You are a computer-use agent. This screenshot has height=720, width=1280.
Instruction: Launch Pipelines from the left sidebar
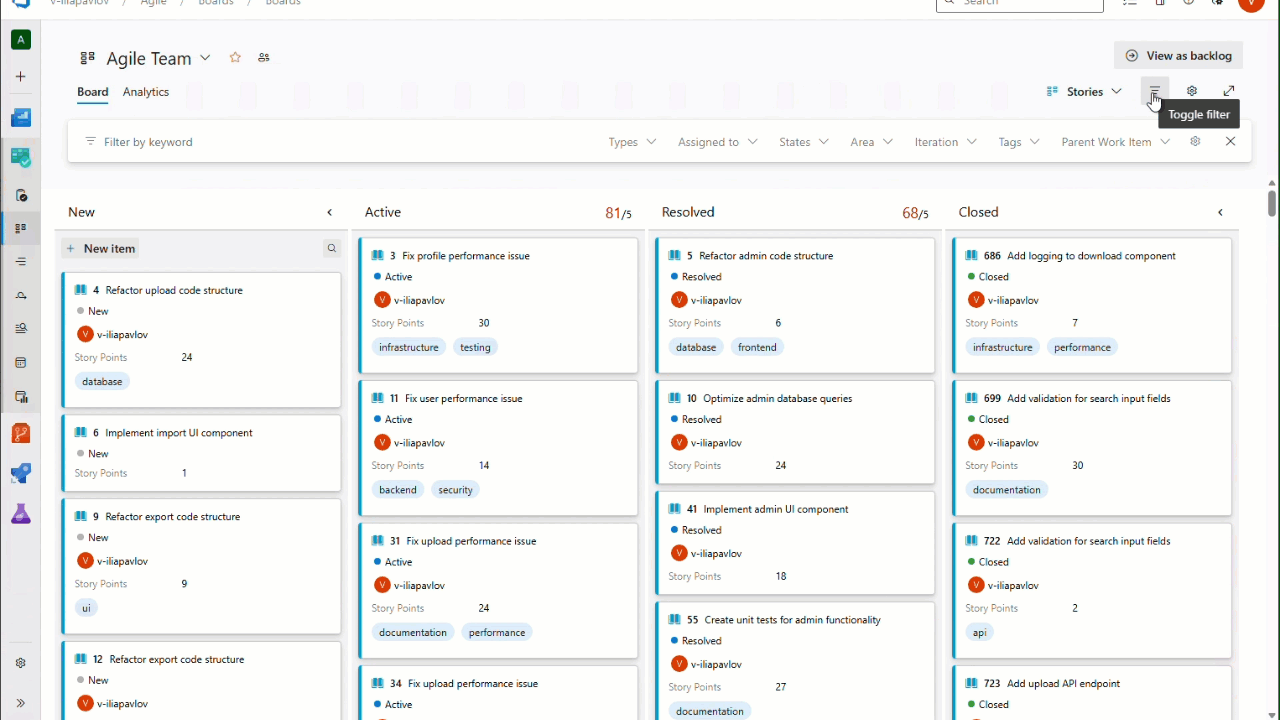[x=21, y=473]
